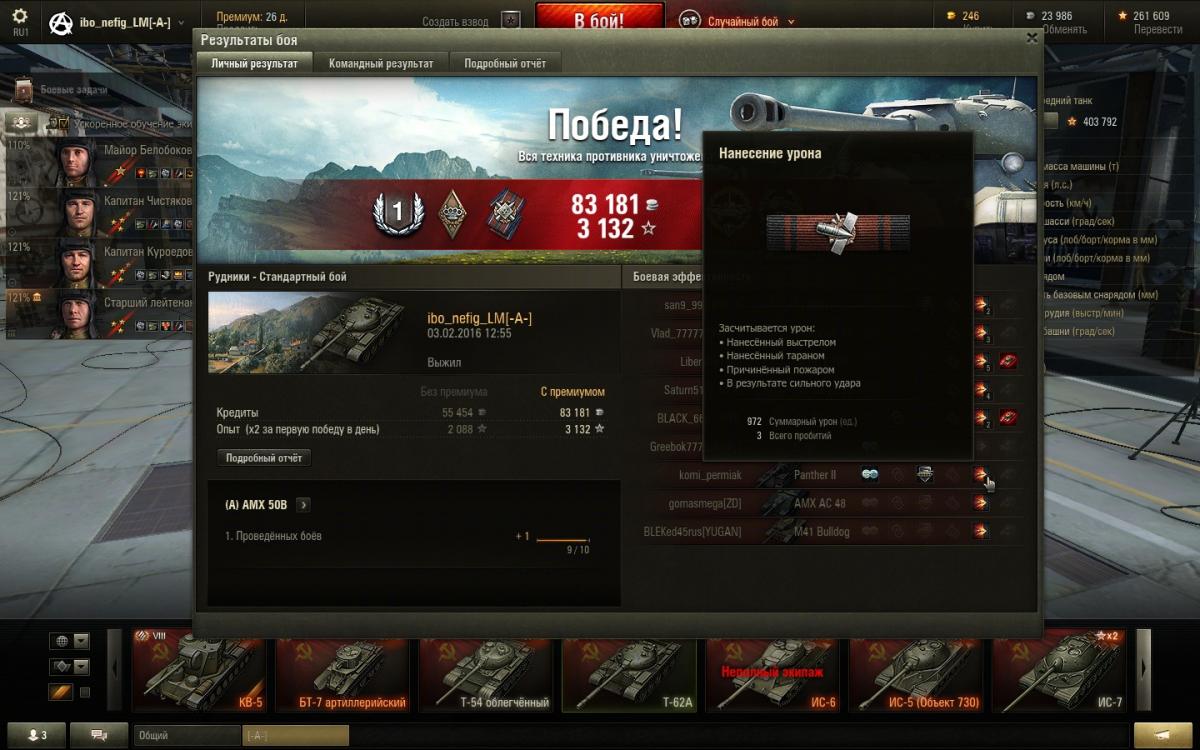Viewport: 1200px width, 750px height.
Task: Toggle the orange stripe tank filter button
Action: click(x=61, y=692)
